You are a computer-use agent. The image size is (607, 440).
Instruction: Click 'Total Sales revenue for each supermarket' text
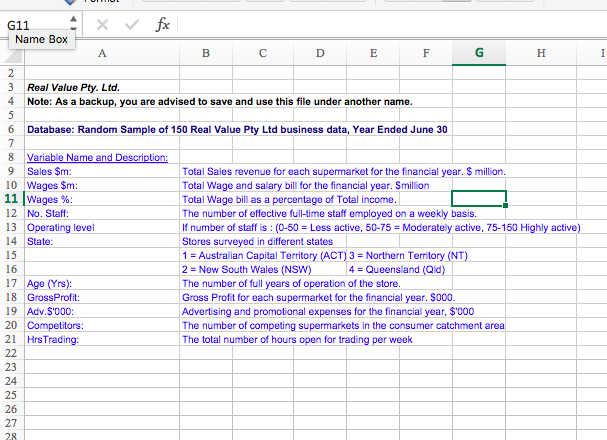click(344, 171)
